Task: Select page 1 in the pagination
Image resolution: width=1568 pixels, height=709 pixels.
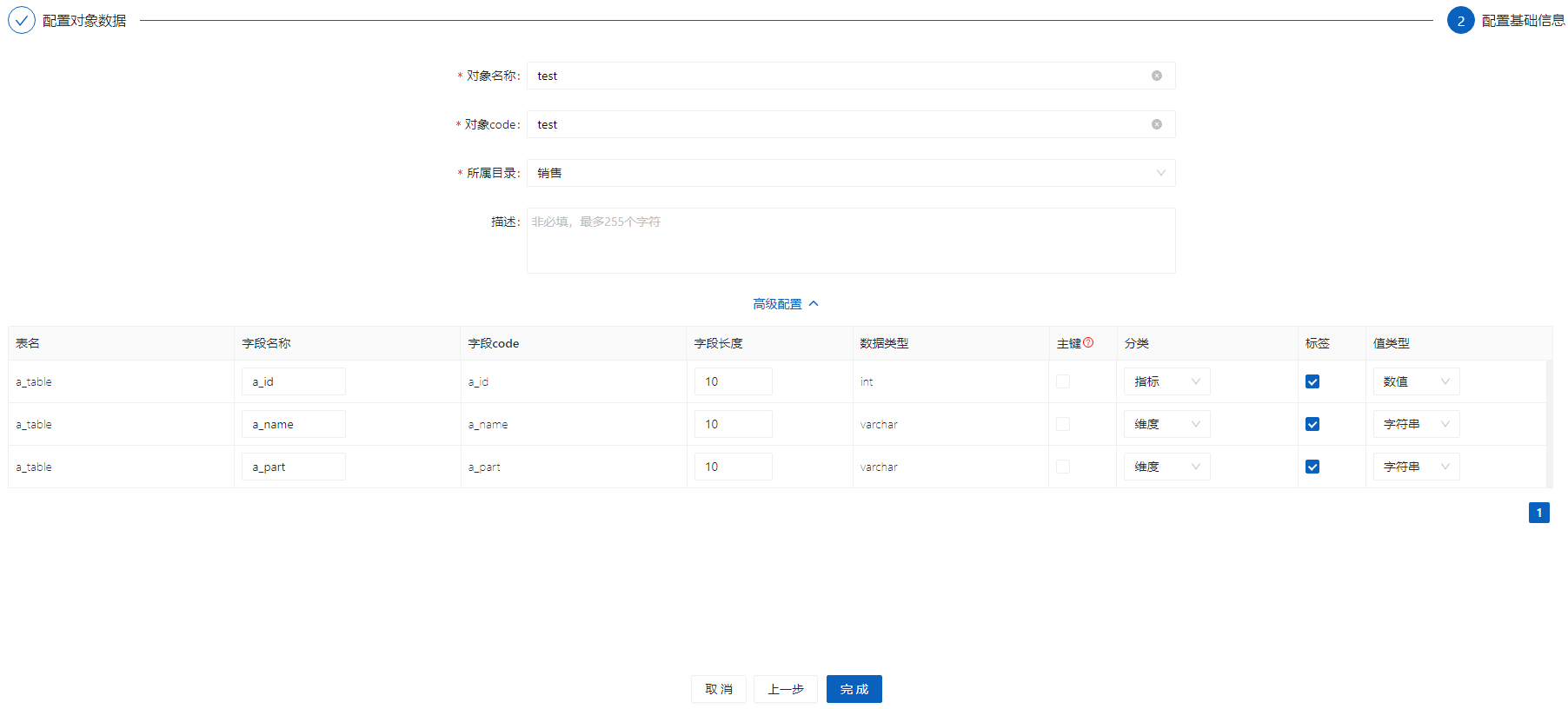Action: click(1538, 513)
